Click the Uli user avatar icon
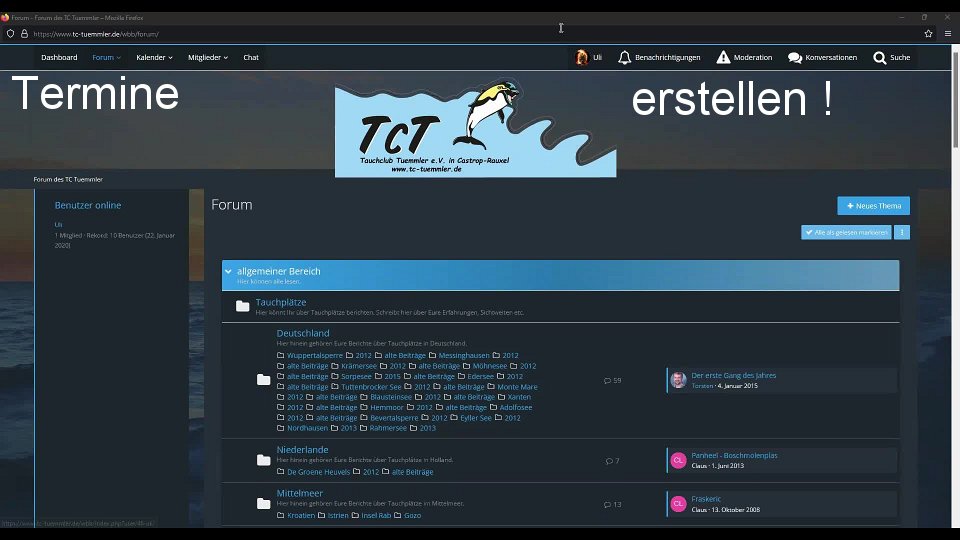The width and height of the screenshot is (960, 540). point(581,58)
